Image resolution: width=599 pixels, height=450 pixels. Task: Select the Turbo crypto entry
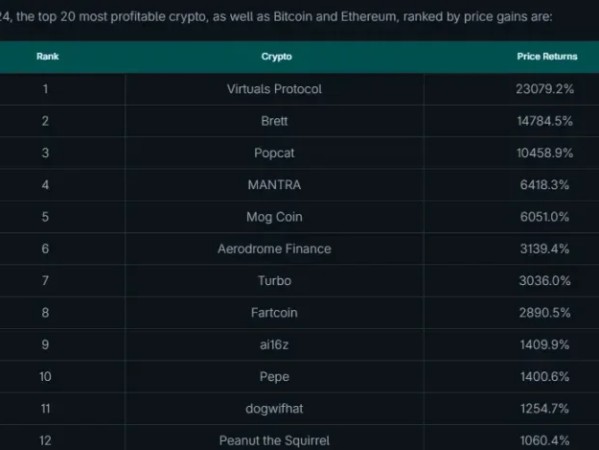pyautogui.click(x=274, y=281)
